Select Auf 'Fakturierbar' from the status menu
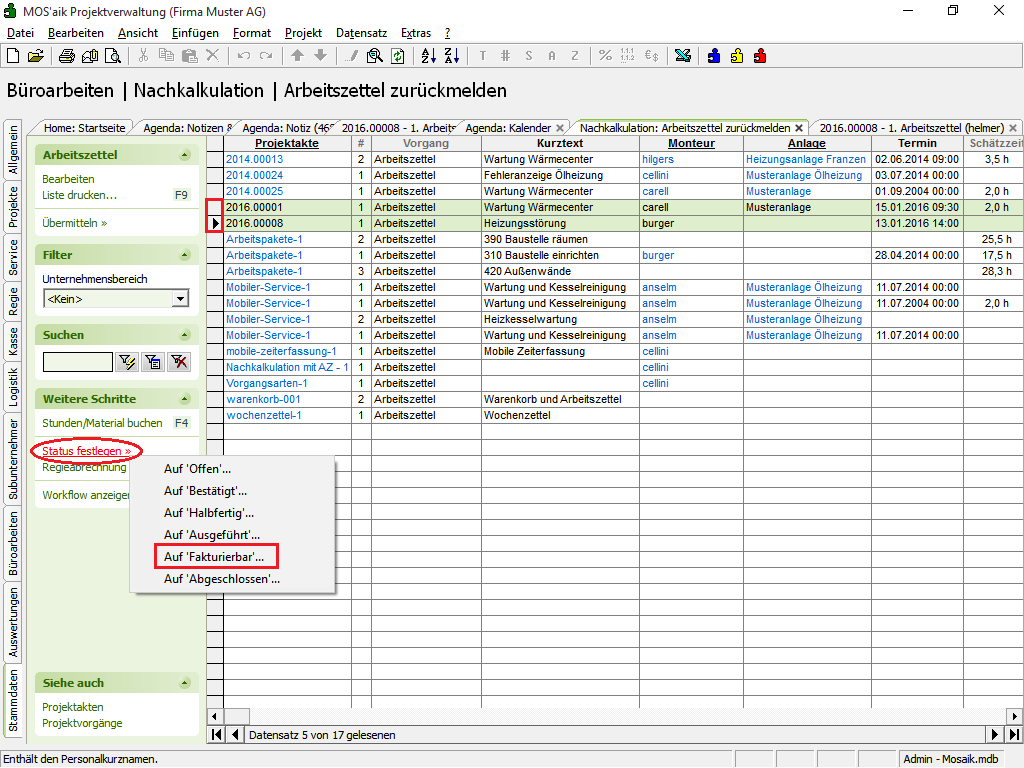 [215, 555]
